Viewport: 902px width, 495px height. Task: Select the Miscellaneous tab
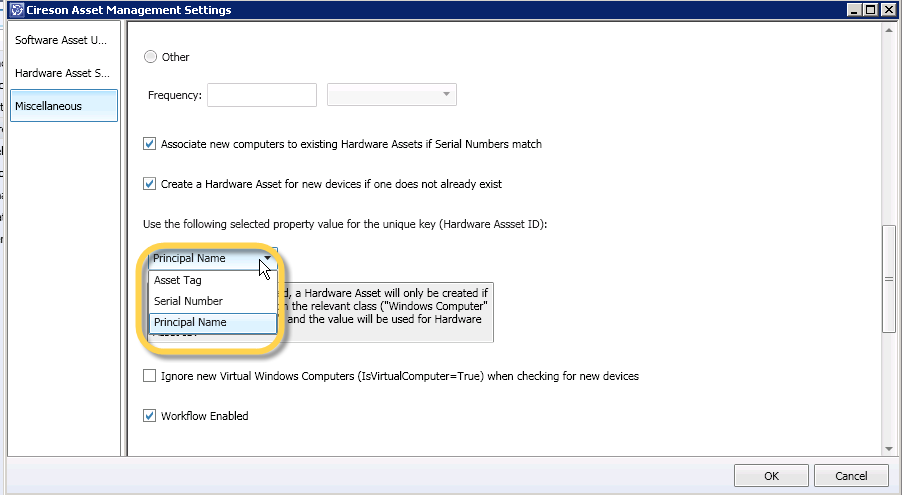pos(63,106)
